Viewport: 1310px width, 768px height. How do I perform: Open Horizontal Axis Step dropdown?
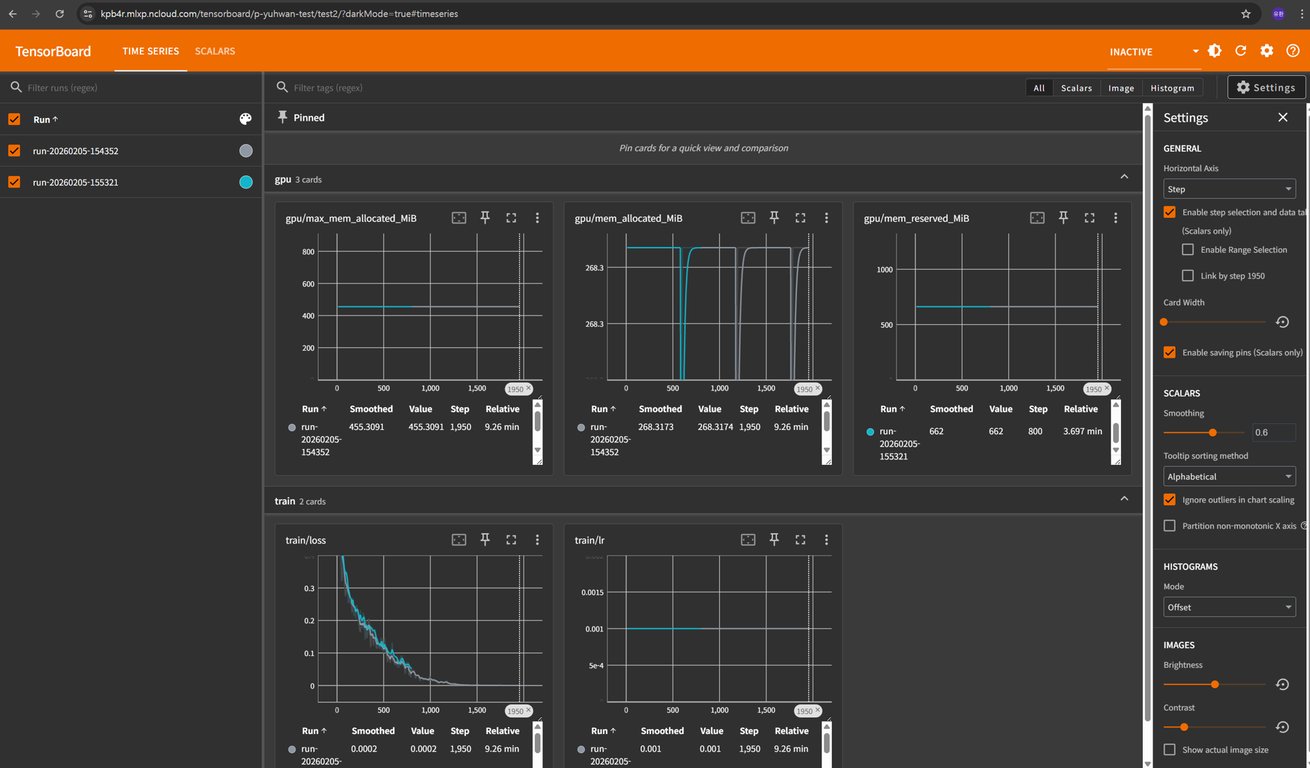1230,189
